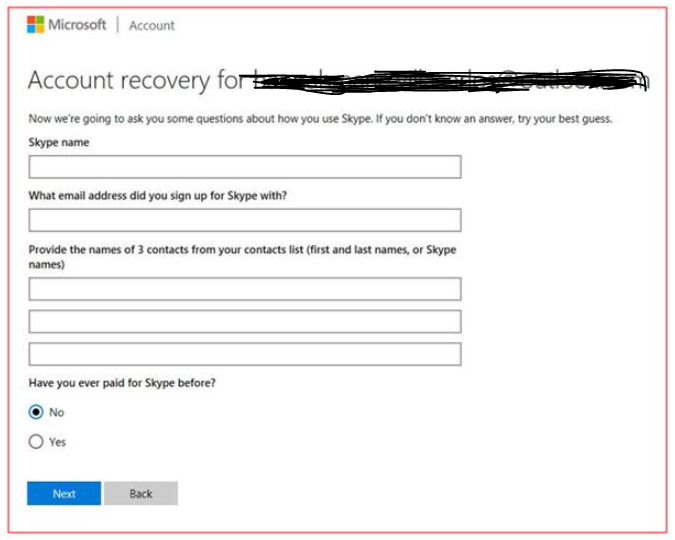Click the gray Back button
675x540 pixels.
point(141,493)
